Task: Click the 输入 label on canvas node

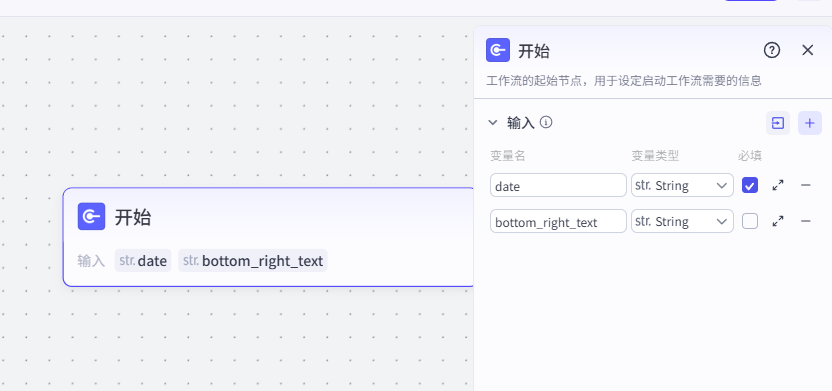Action: pyautogui.click(x=91, y=260)
